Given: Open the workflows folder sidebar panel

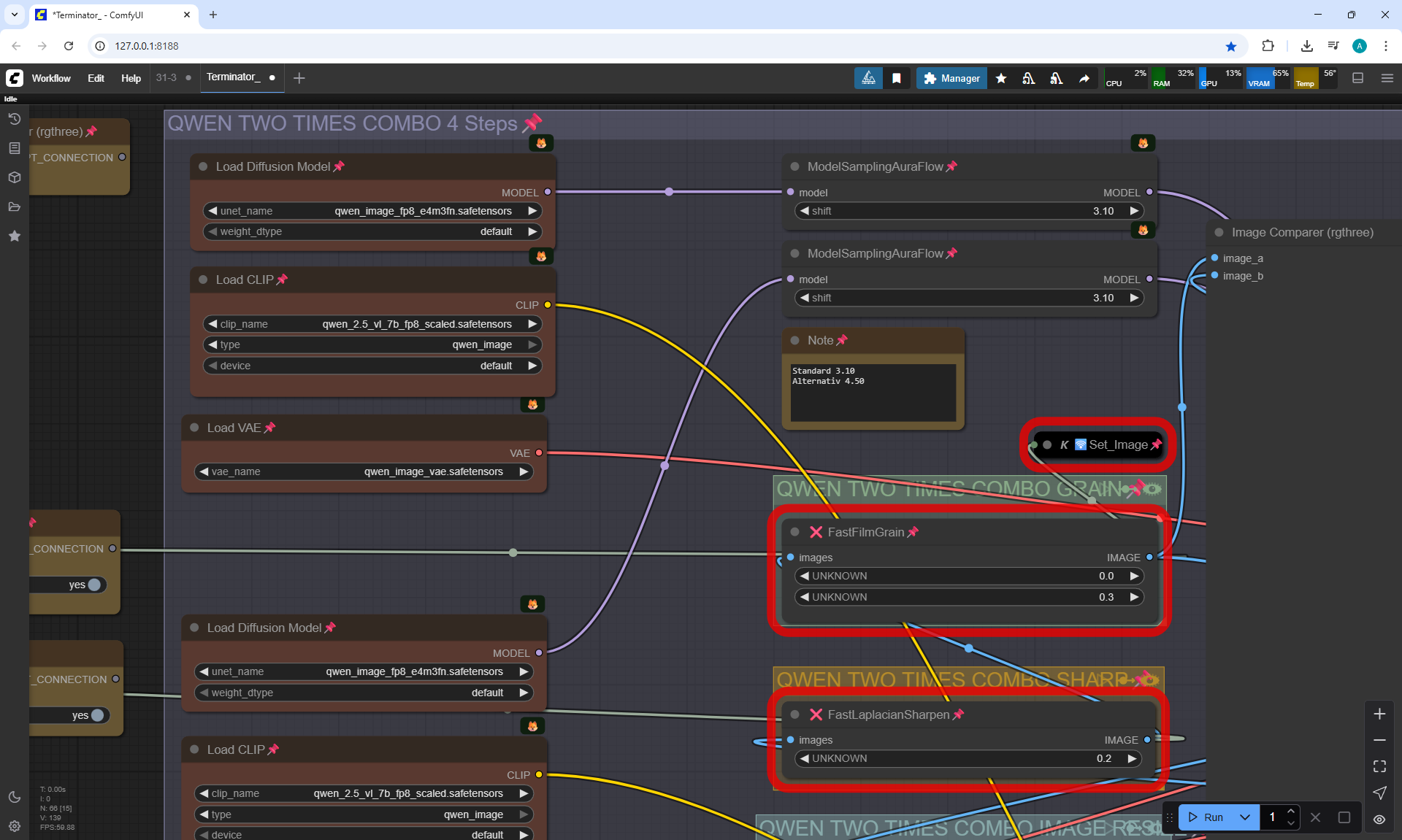Looking at the screenshot, I should click(x=14, y=207).
